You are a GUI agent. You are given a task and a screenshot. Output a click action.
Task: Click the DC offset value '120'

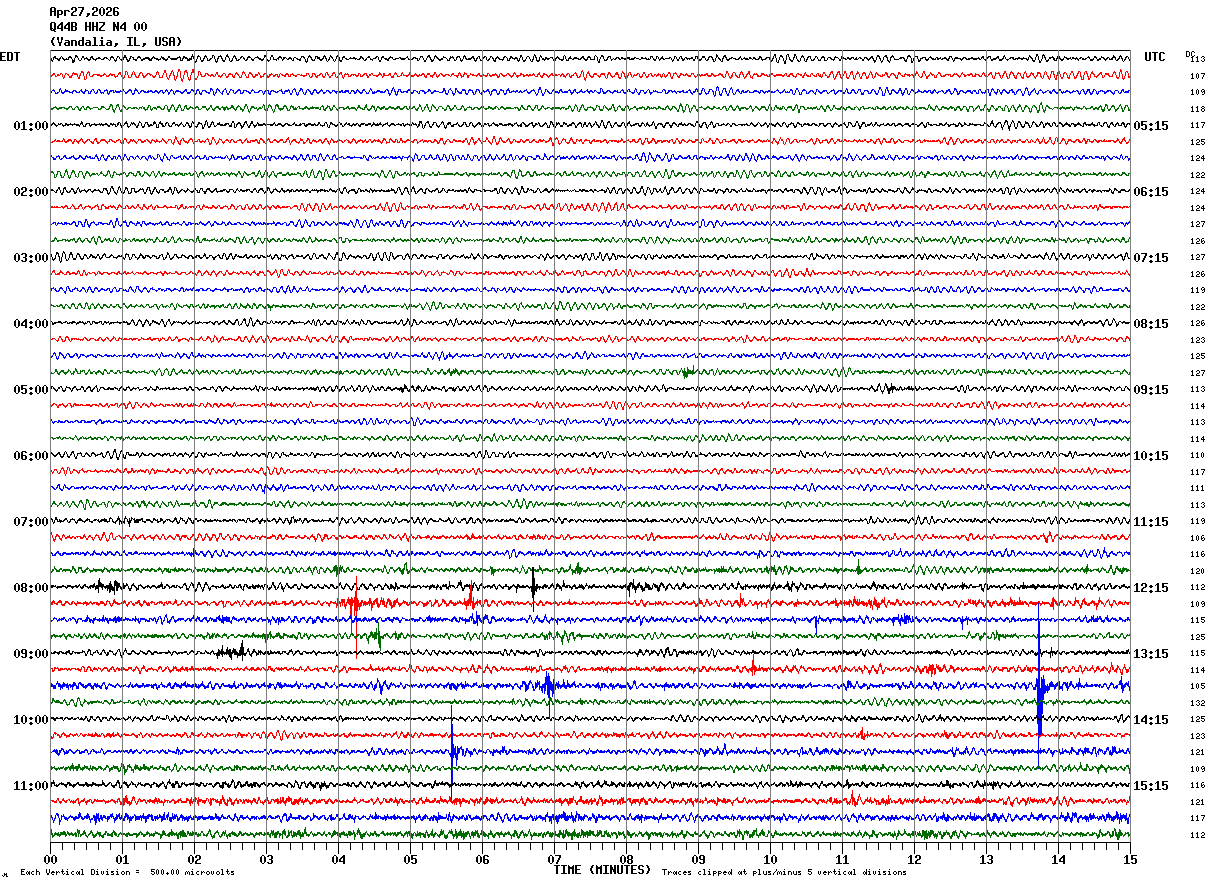point(1197,571)
